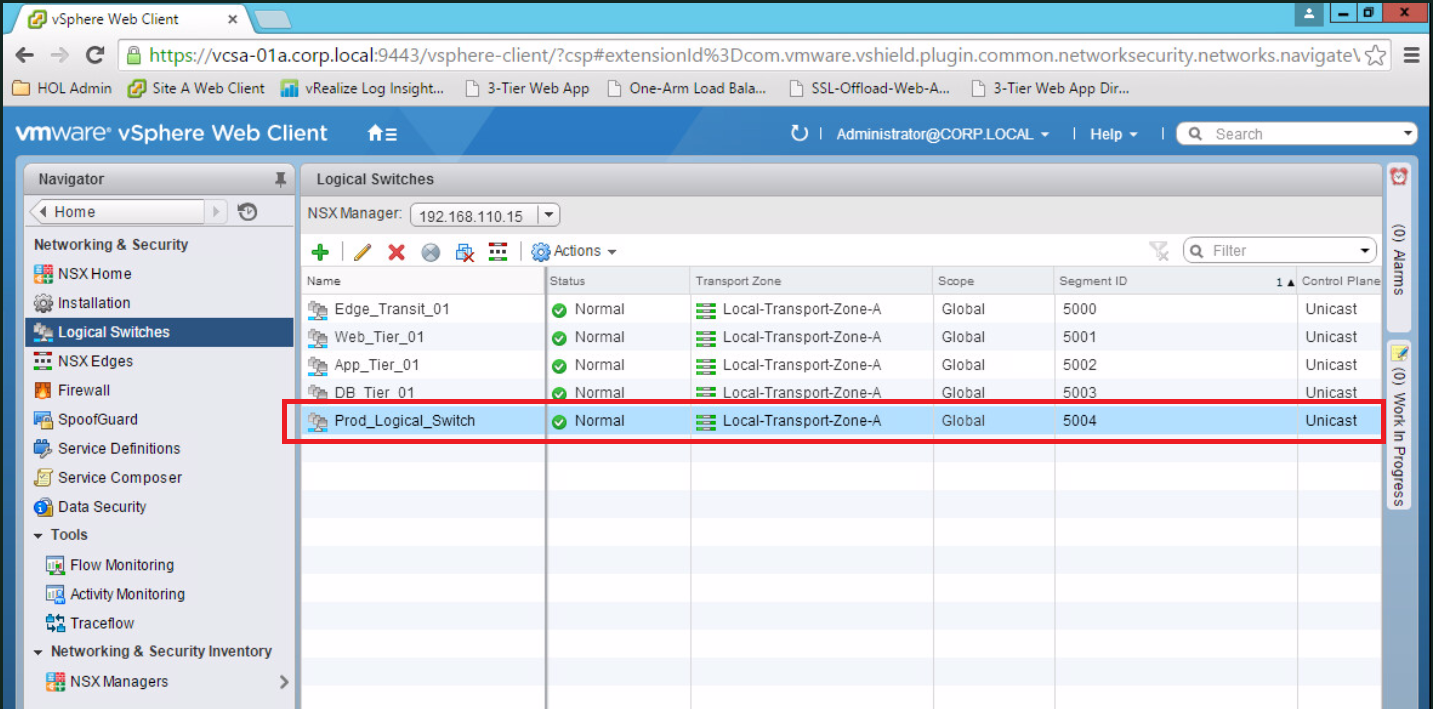1433x709 pixels.
Task: Refresh the vSphere Web Client view
Action: [798, 133]
